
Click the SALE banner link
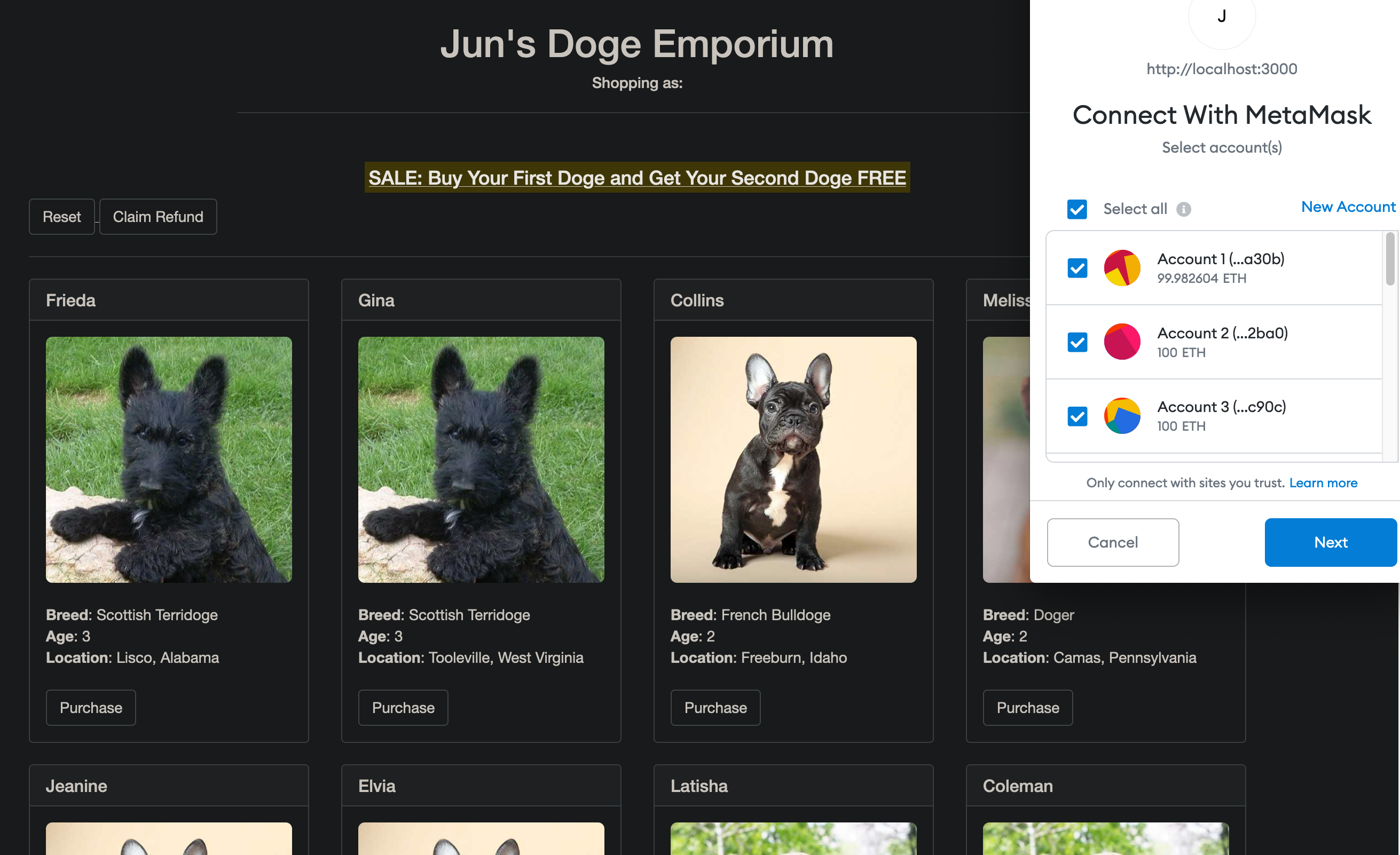tap(637, 178)
